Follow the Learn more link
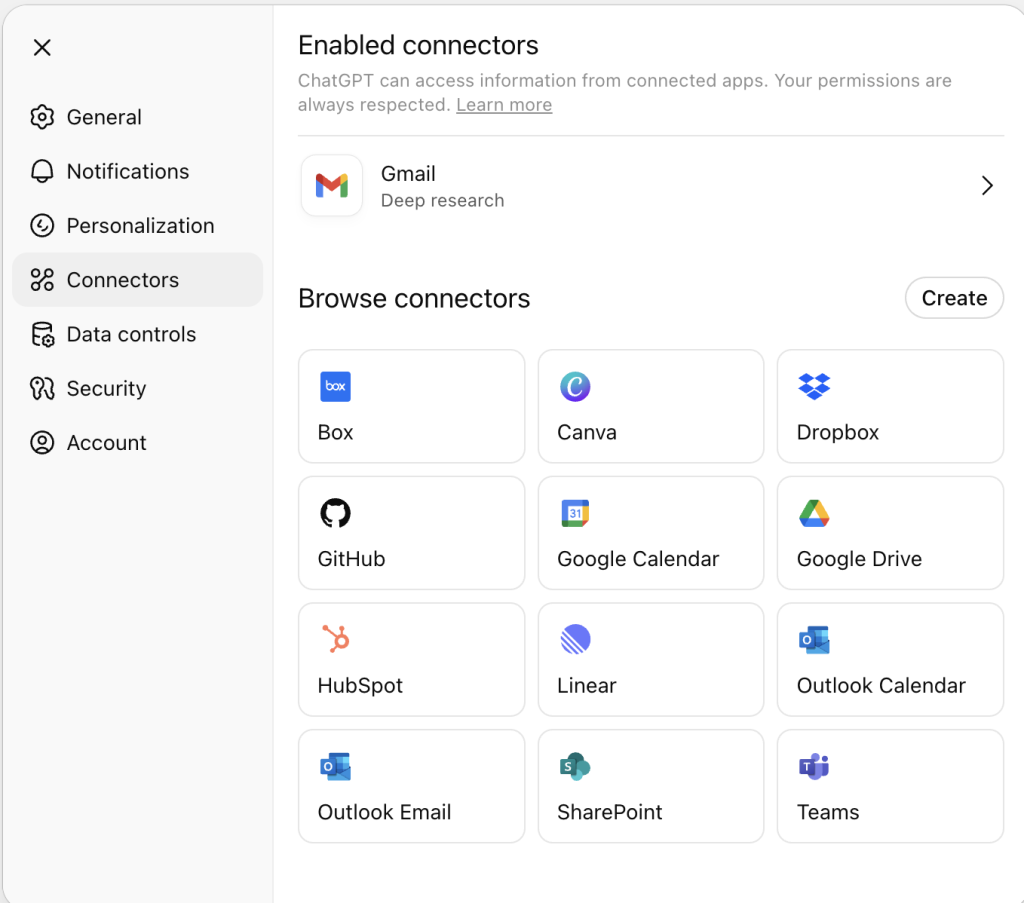 click(x=504, y=104)
